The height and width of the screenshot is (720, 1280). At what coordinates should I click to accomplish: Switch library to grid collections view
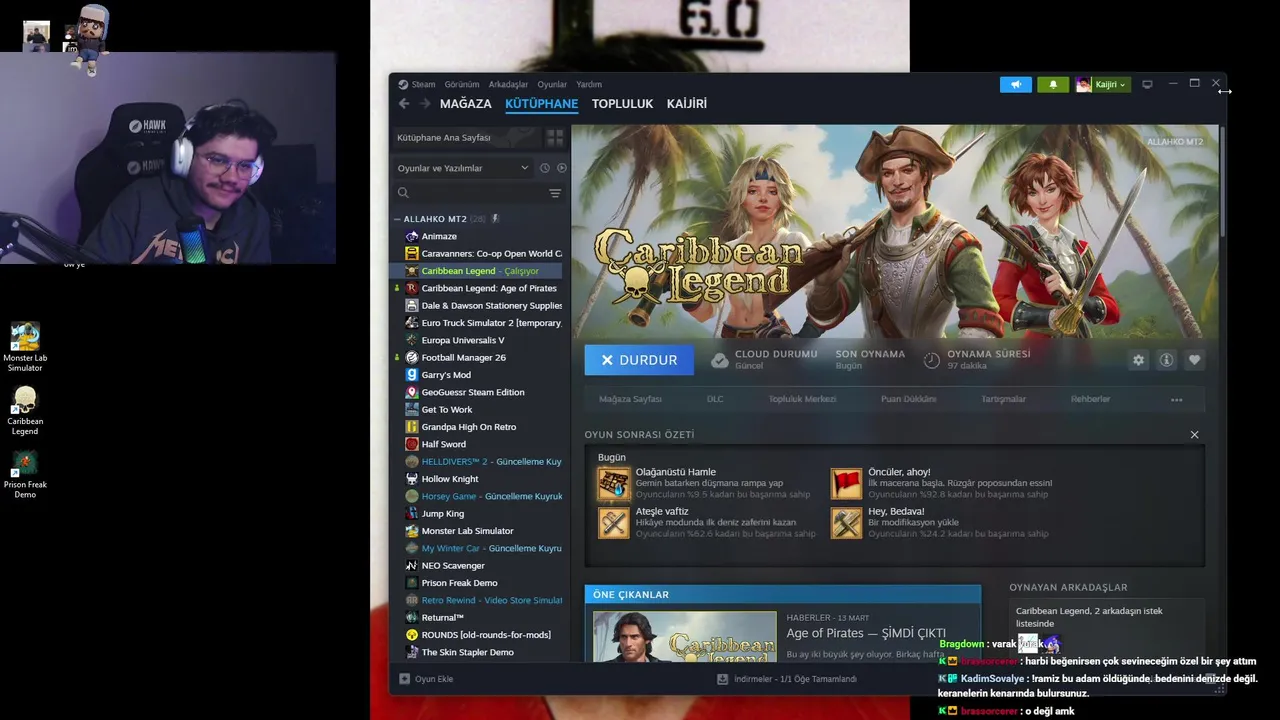coord(555,137)
